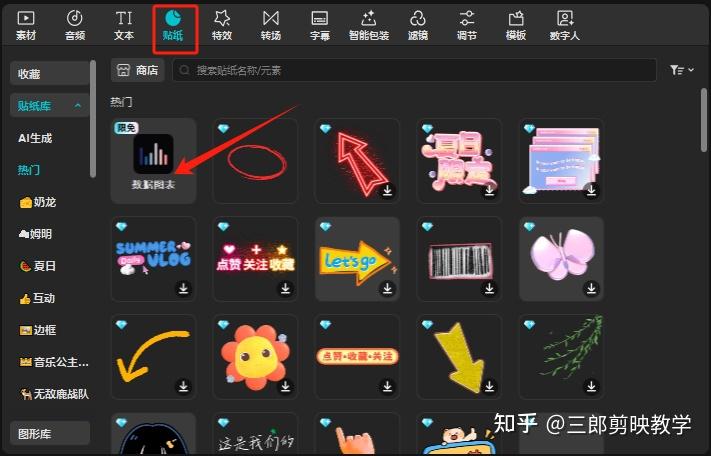Download the neon 点赞关注收藏 sticker
Screen dimensions: 711x456
tap(285, 288)
